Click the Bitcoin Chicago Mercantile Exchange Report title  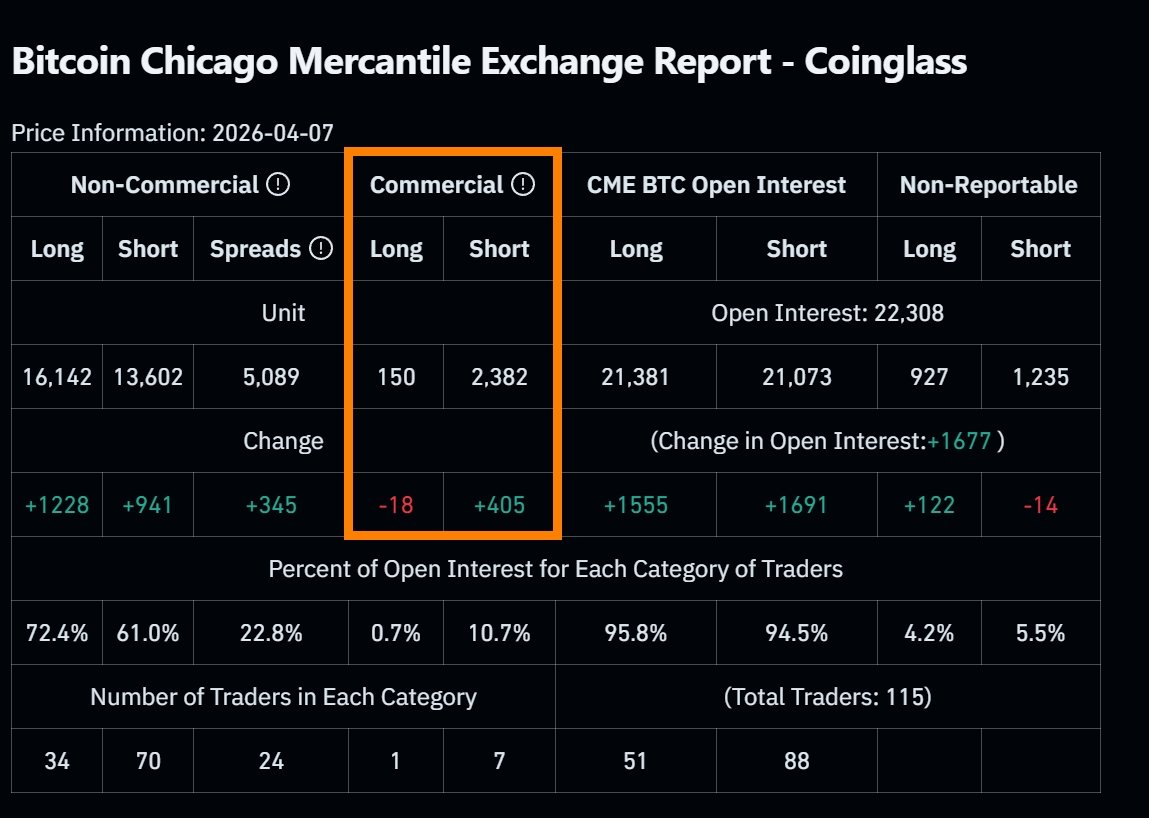coord(489,62)
